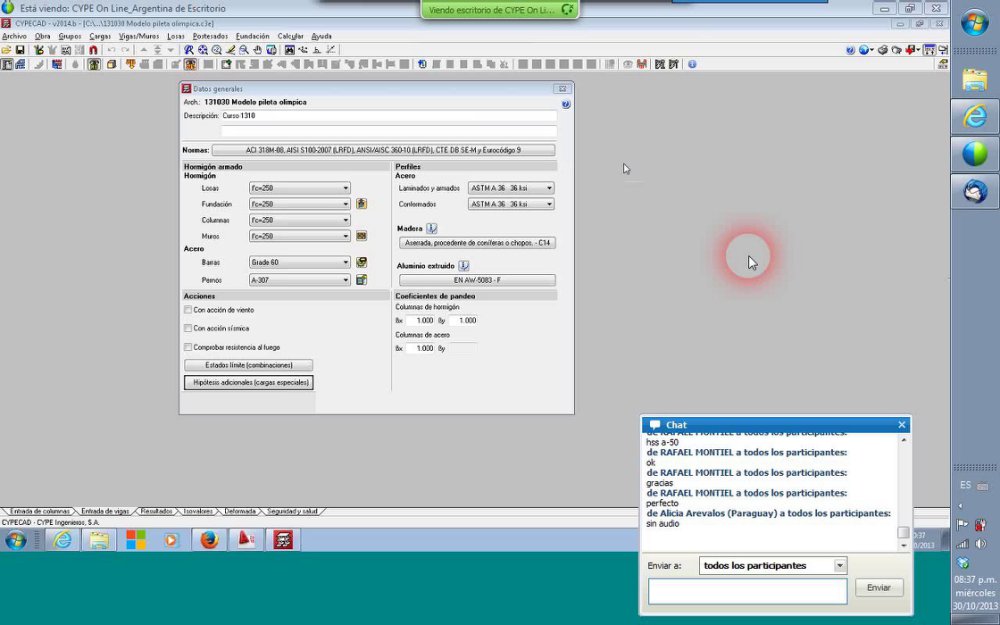Viewport: 1000px width, 625px height.
Task: Open the Fundación concrete dropdown
Action: point(300,204)
